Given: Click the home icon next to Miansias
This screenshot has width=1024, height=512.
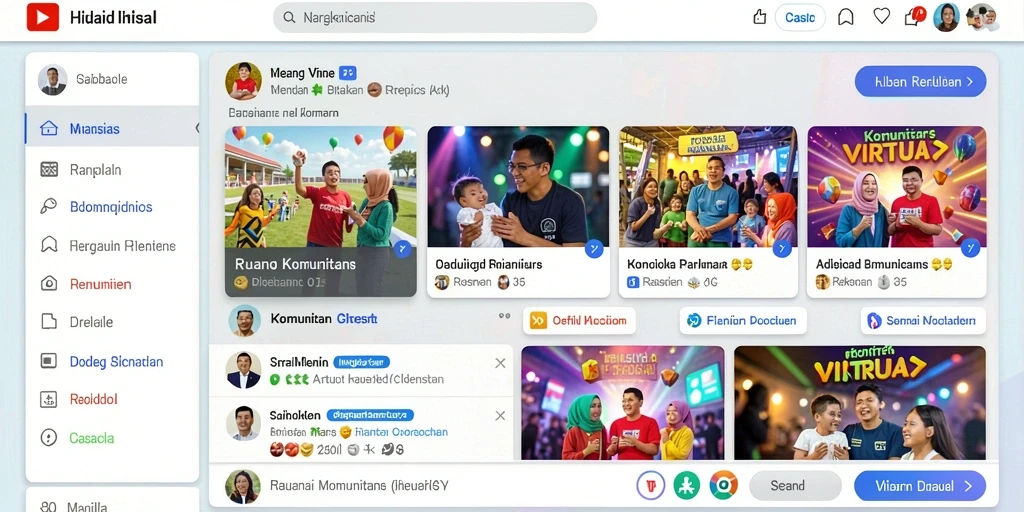Looking at the screenshot, I should pyautogui.click(x=49, y=129).
